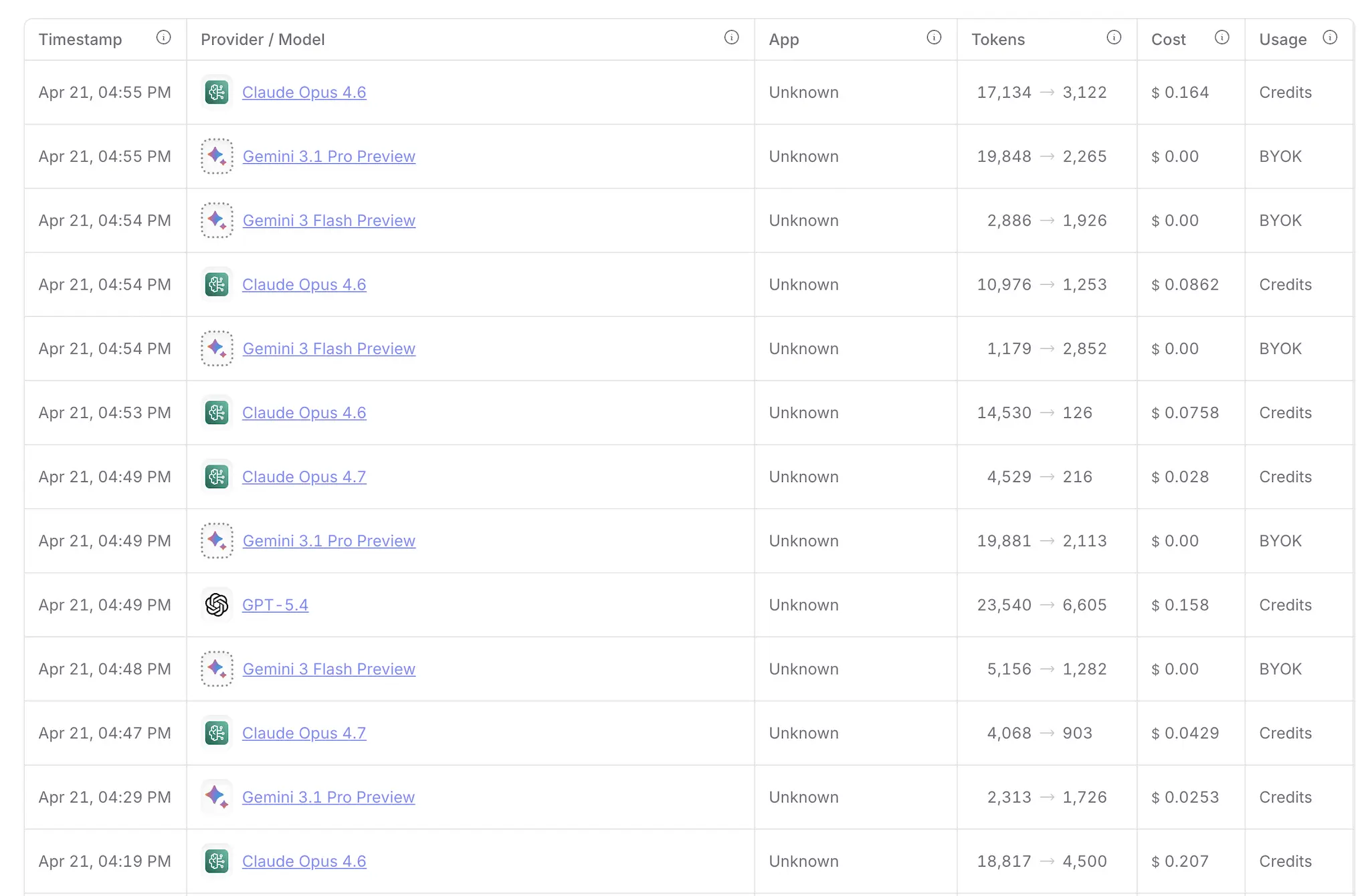This screenshot has height=896, width=1370.
Task: Click the Claude icon in the $ 0.0862 row
Action: click(x=217, y=285)
